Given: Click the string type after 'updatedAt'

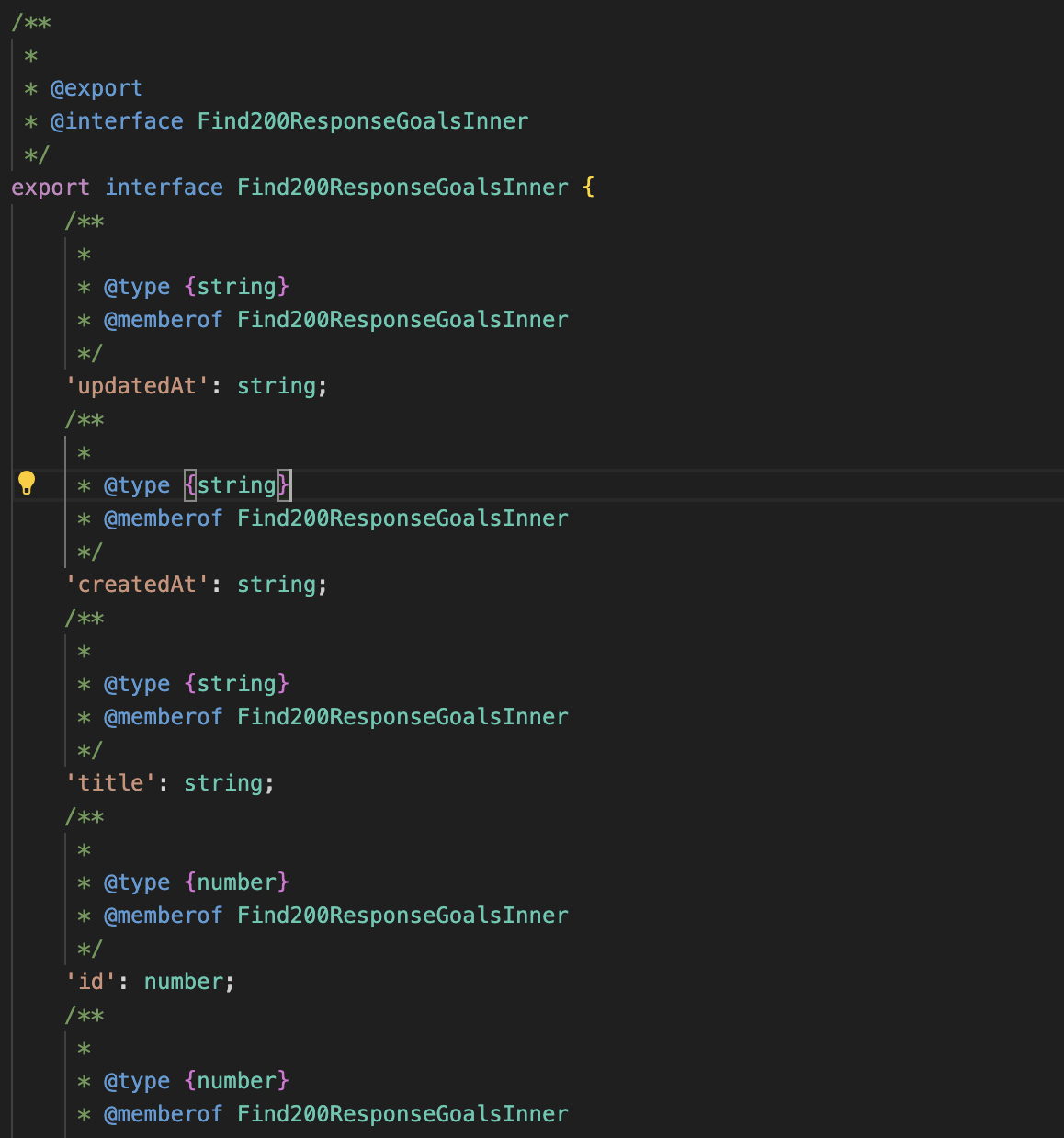Looking at the screenshot, I should 277,386.
